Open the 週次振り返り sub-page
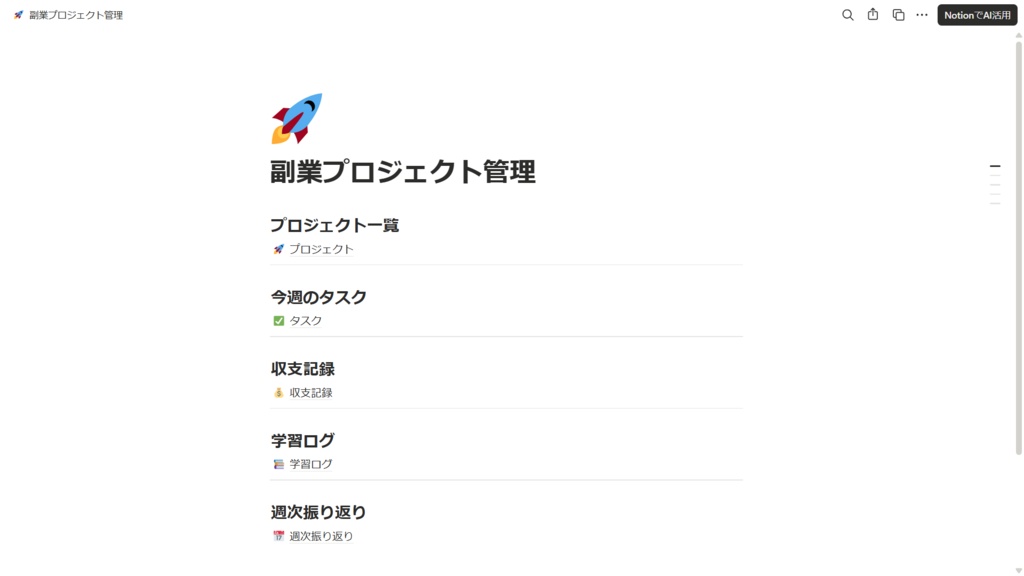The image size is (1024, 576). point(322,535)
